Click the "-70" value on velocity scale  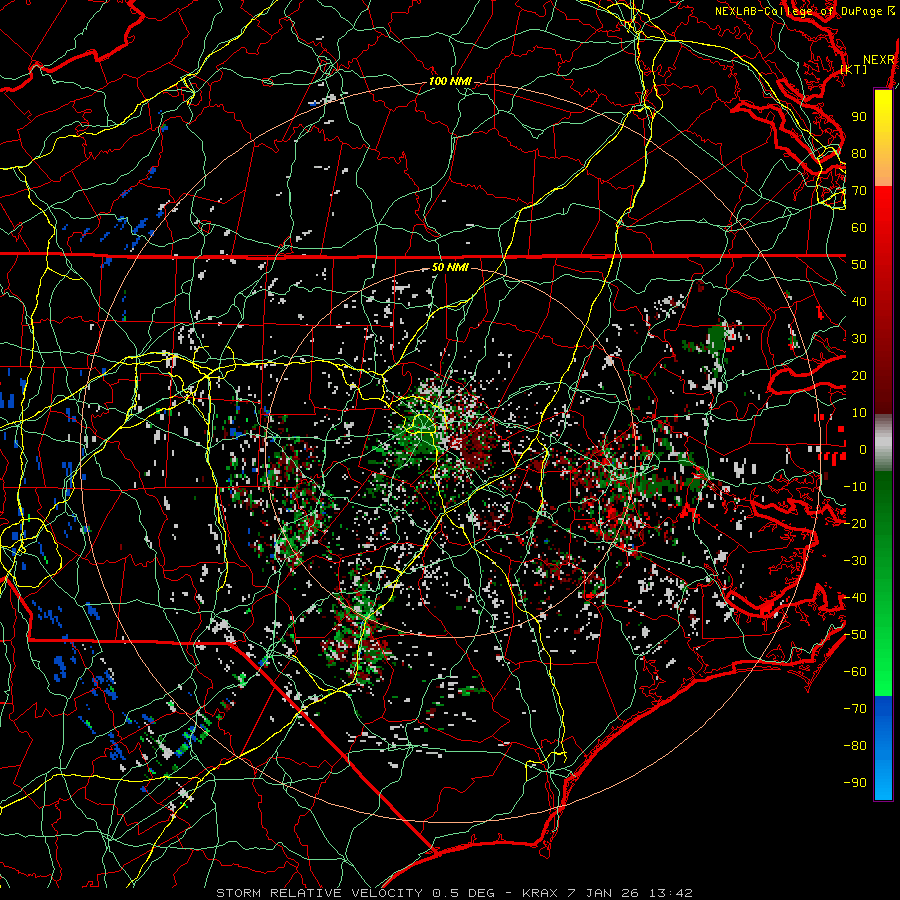click(855, 709)
